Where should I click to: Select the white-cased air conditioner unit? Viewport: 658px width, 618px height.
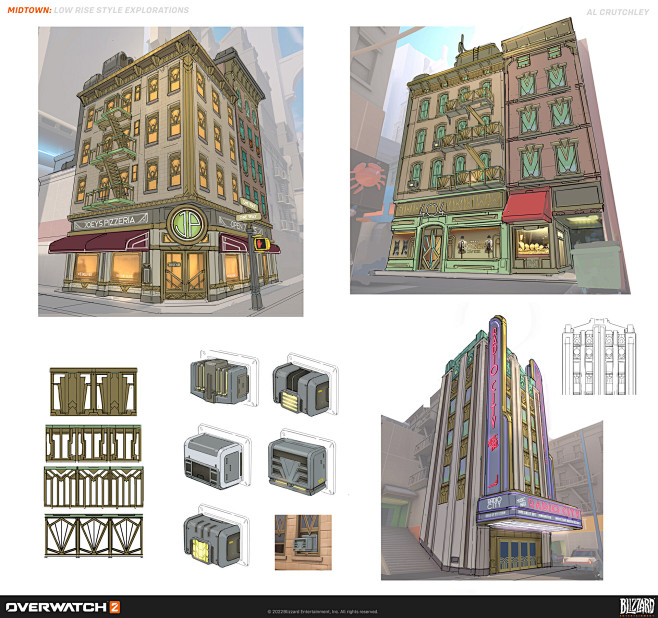[215, 457]
